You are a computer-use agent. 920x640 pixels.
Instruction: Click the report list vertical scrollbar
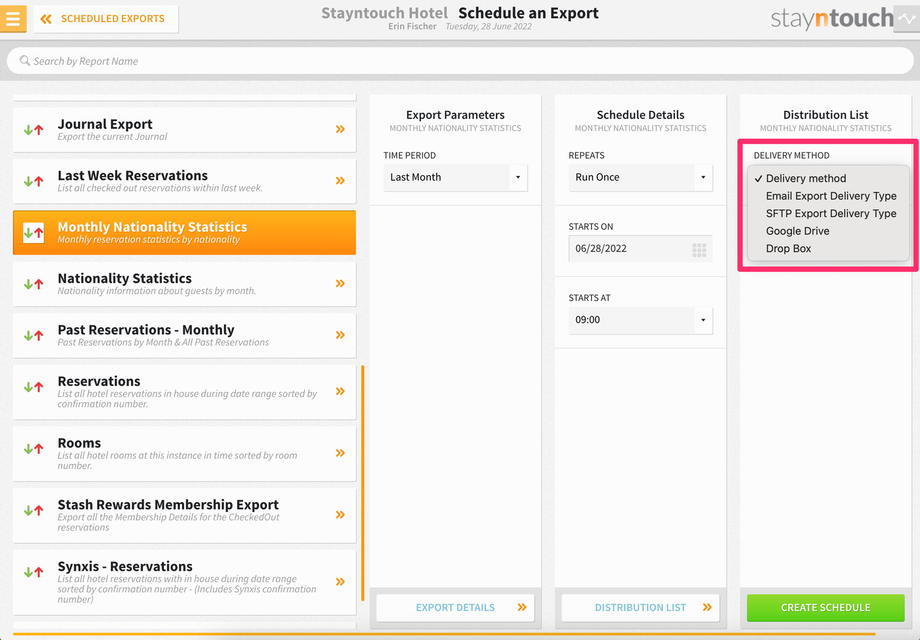(x=363, y=483)
